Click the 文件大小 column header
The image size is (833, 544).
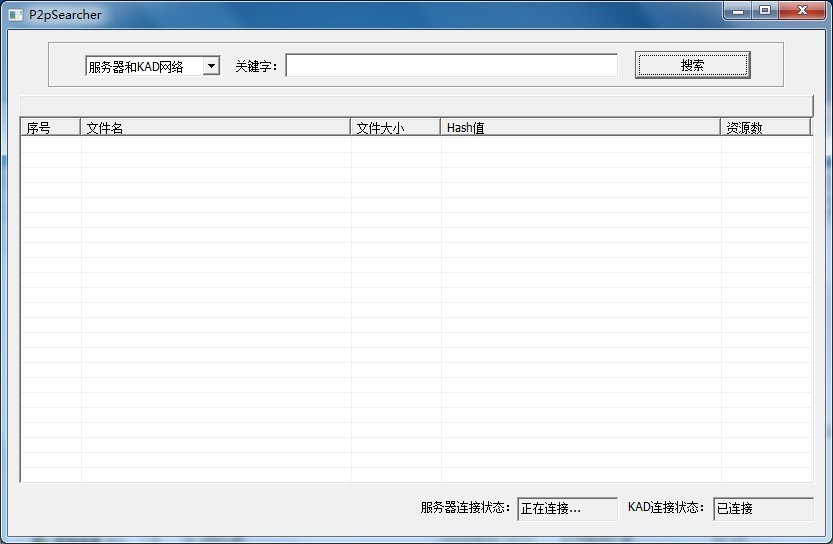click(x=395, y=127)
